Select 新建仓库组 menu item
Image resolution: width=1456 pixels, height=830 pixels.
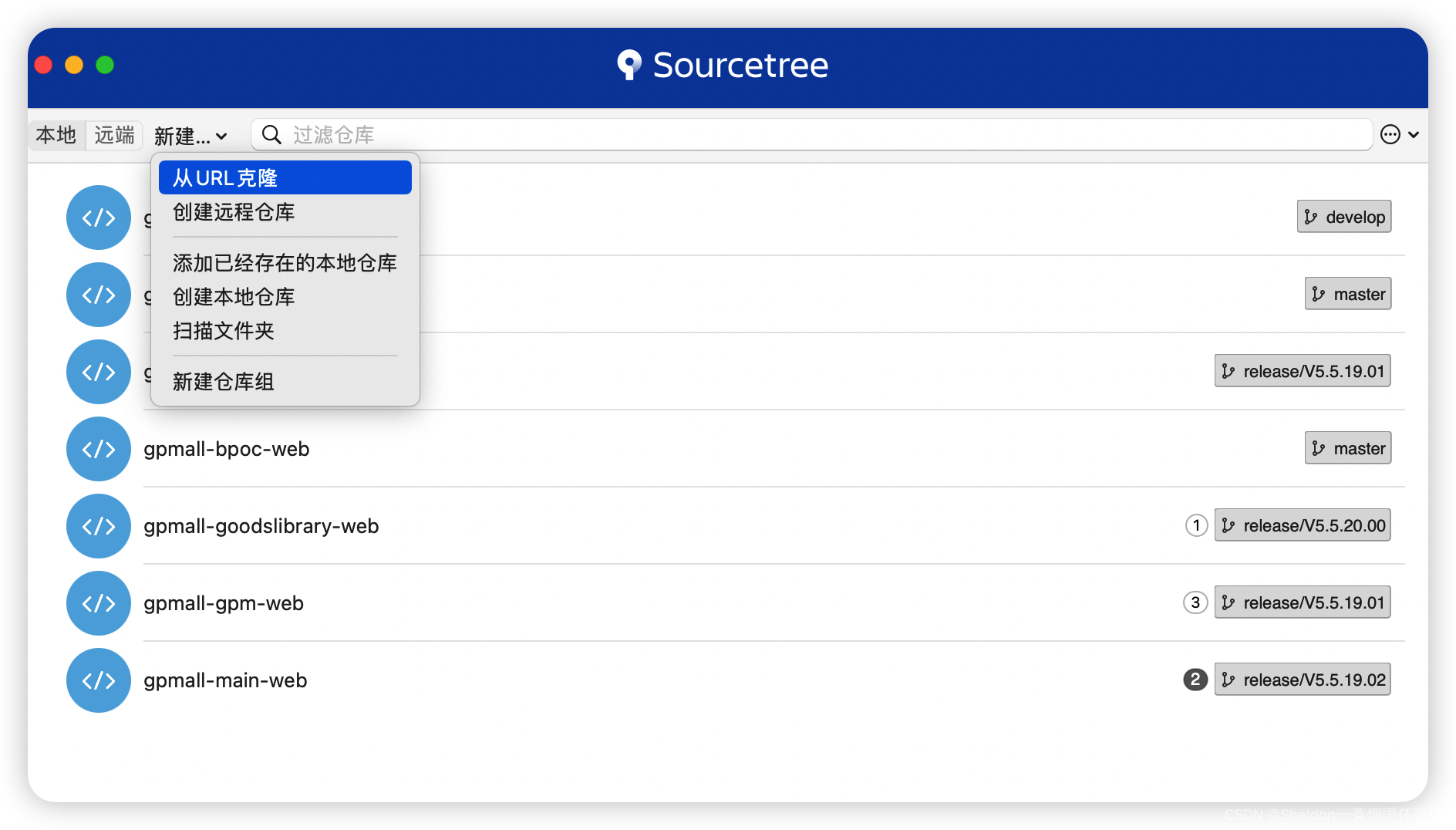point(285,382)
